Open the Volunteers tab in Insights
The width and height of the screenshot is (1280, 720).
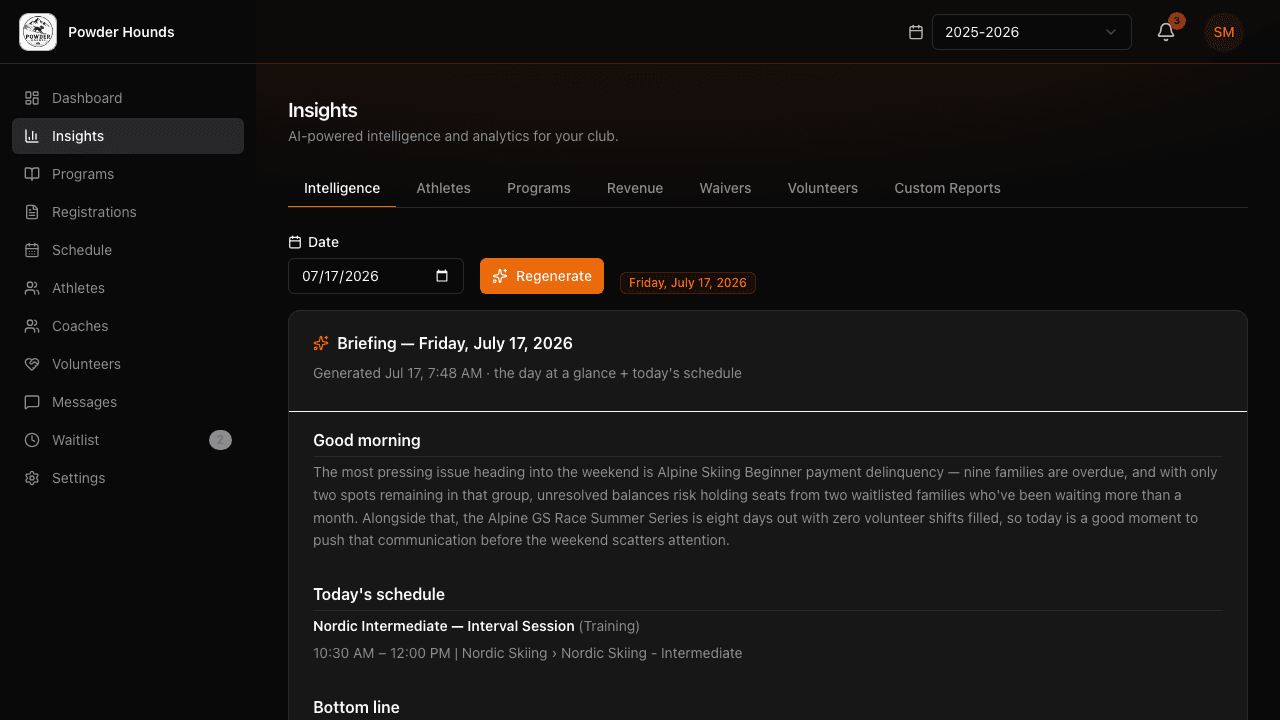823,188
